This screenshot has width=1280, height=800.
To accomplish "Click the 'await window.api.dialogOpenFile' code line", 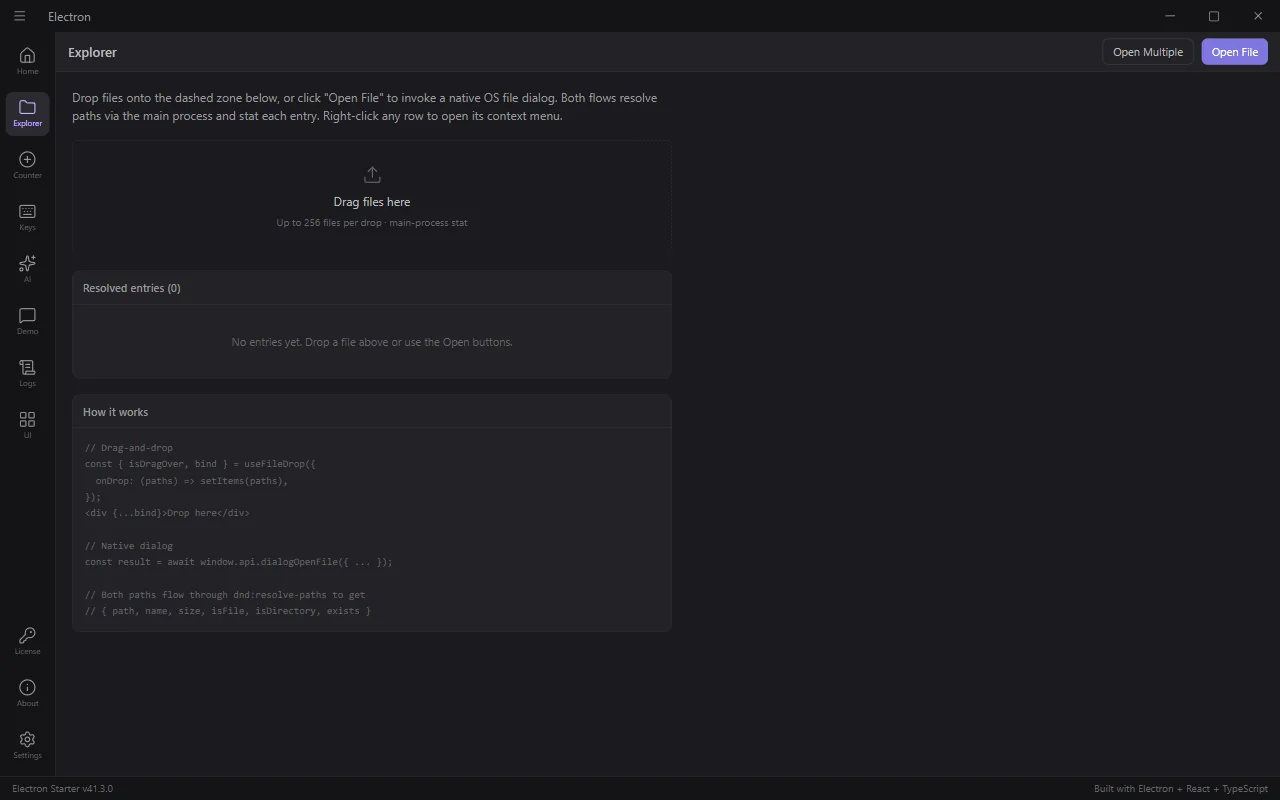I will tap(239, 562).
